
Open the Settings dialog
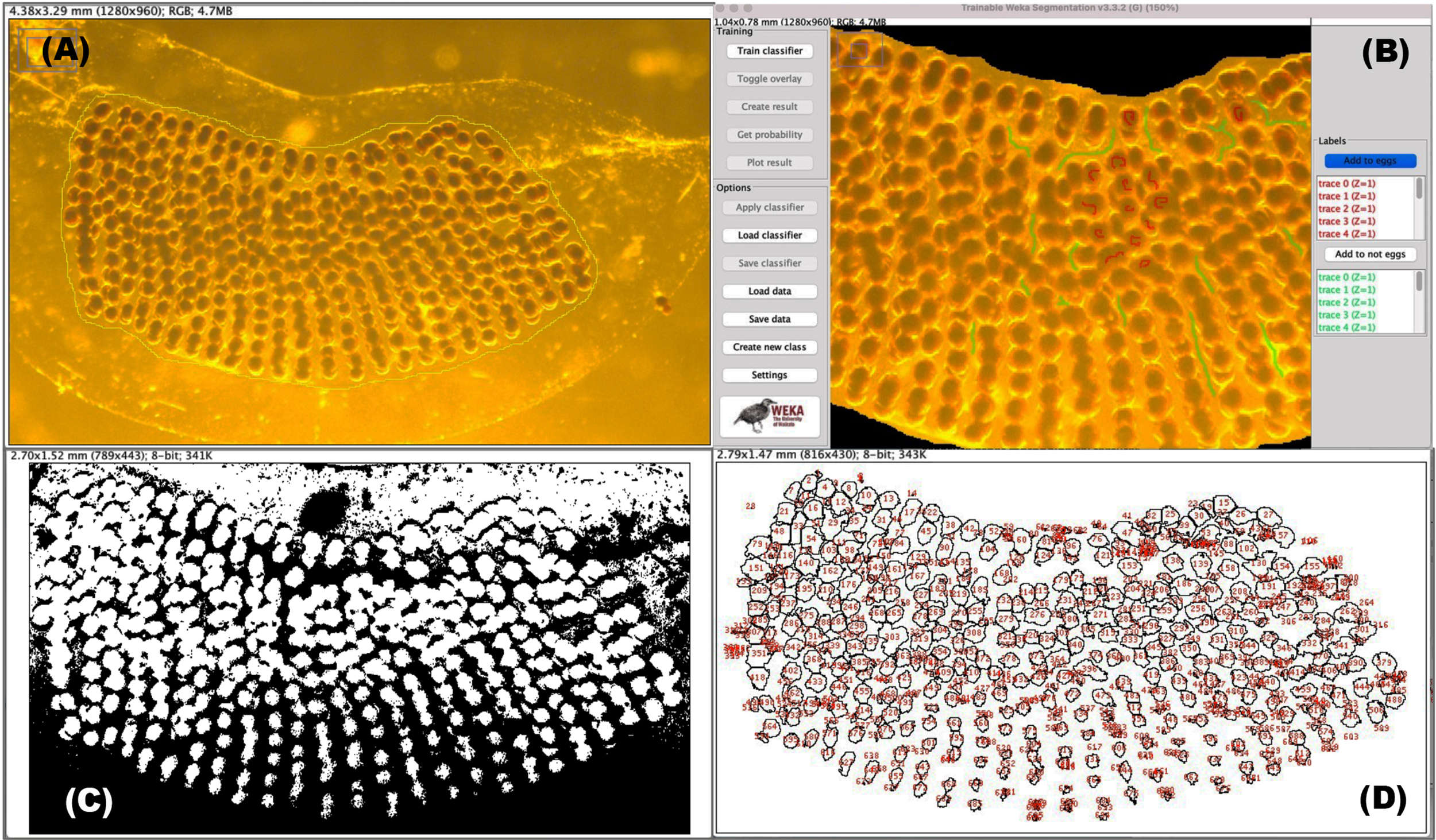pyautogui.click(x=770, y=374)
